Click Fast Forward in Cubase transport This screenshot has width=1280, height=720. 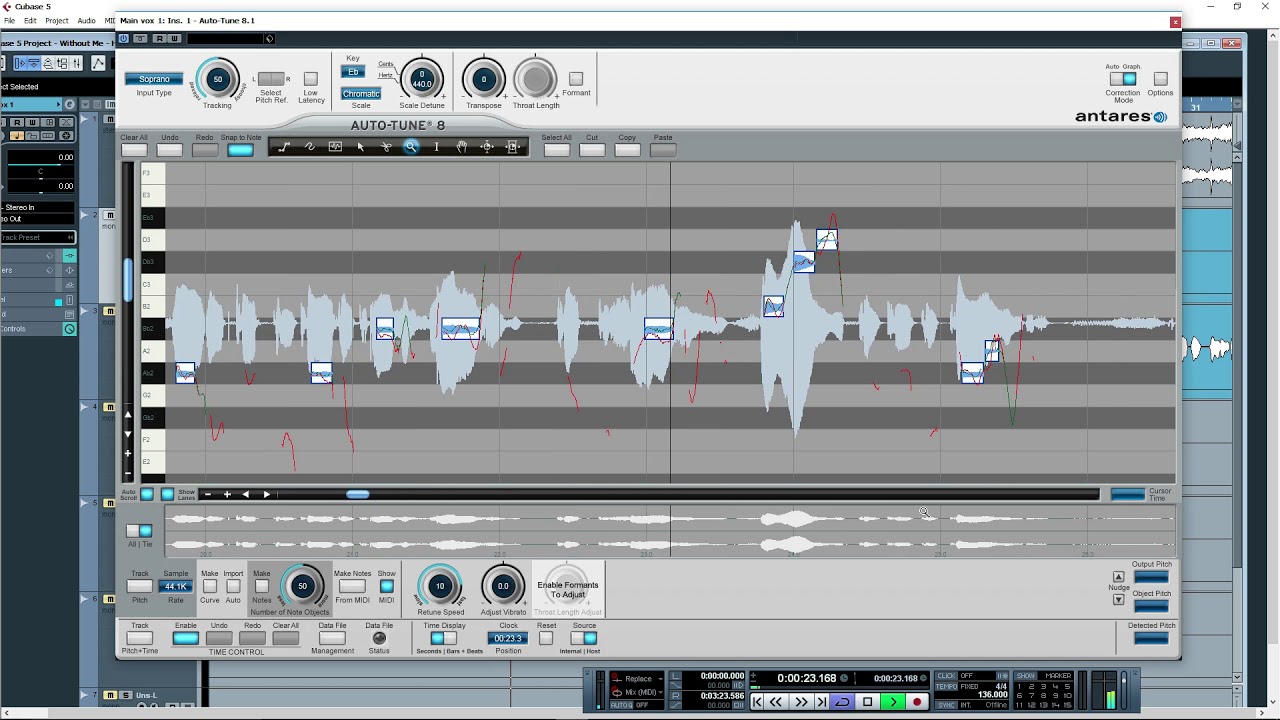801,702
